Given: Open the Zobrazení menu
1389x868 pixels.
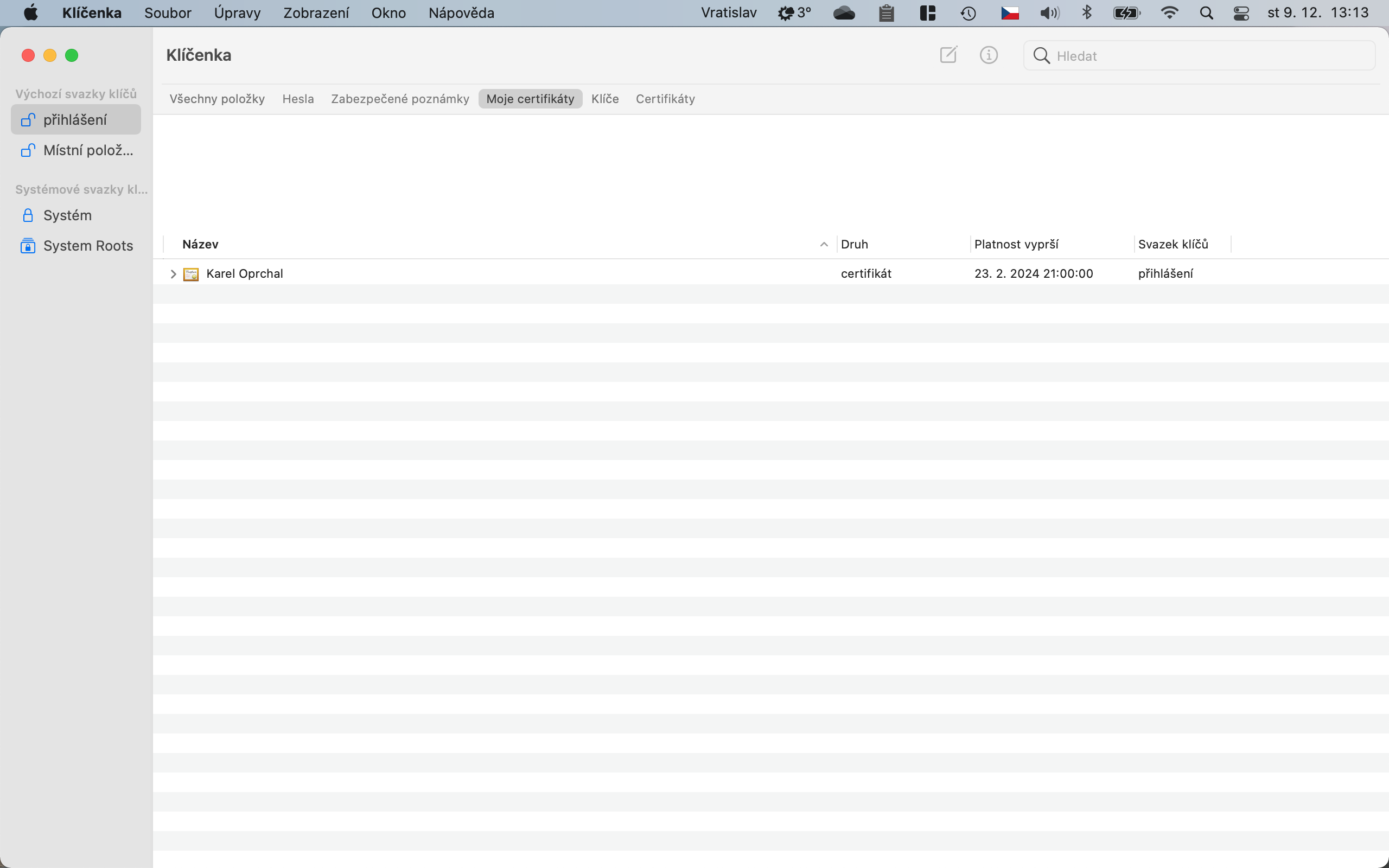Looking at the screenshot, I should [x=316, y=12].
